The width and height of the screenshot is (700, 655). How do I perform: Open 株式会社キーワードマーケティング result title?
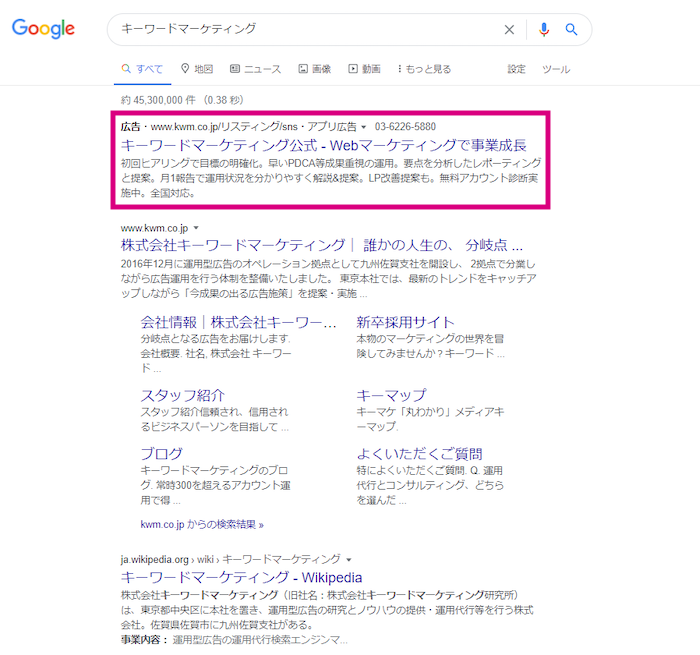(x=321, y=245)
